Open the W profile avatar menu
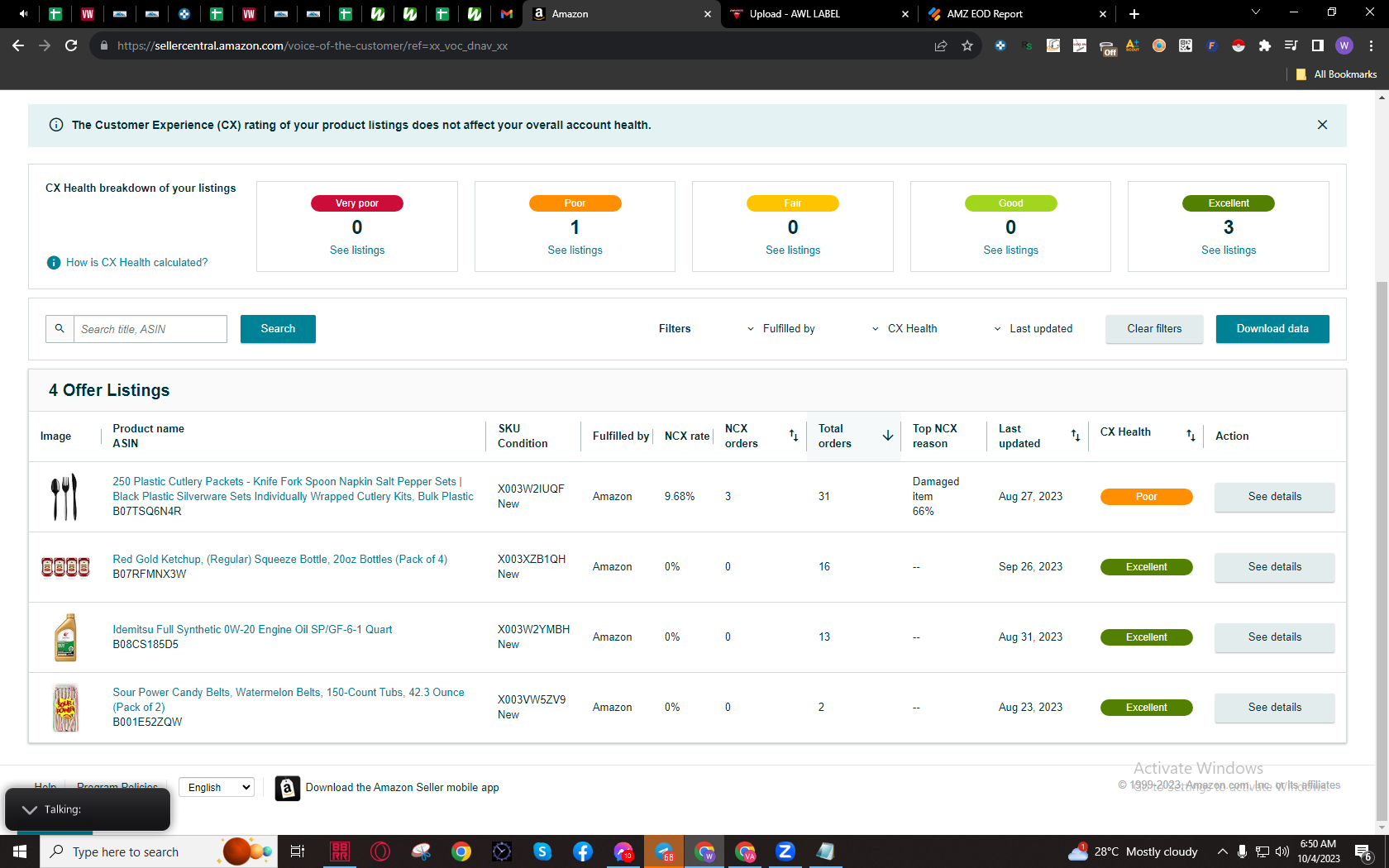Screen dimensions: 1389x868 pos(1344,45)
